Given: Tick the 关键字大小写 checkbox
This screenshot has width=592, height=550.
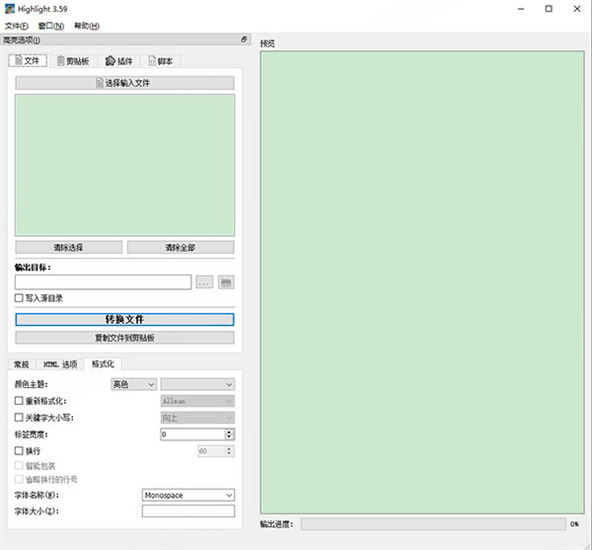Looking at the screenshot, I should [19, 417].
